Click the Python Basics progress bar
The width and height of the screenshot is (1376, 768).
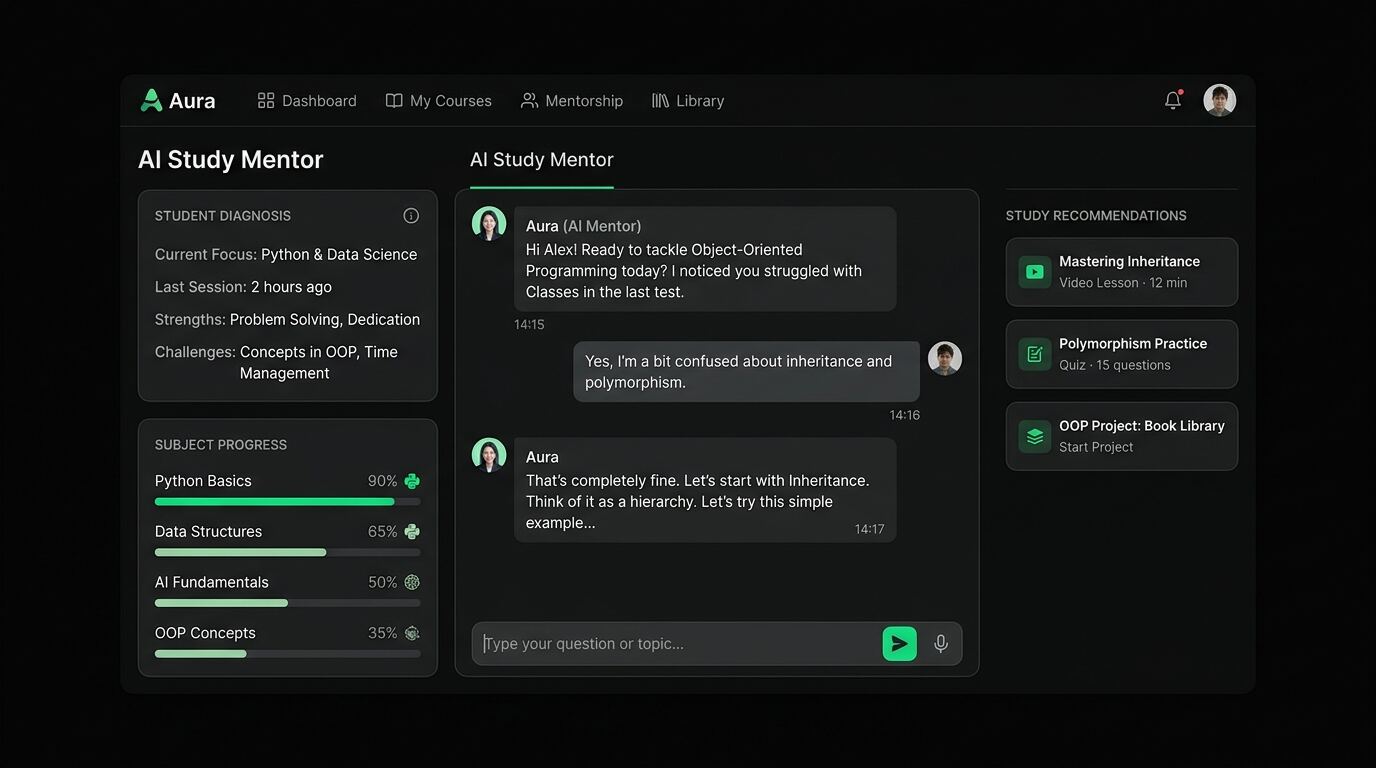(x=288, y=502)
